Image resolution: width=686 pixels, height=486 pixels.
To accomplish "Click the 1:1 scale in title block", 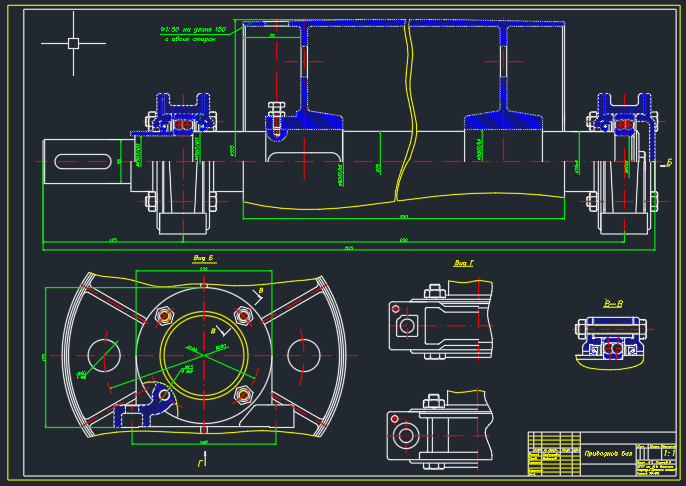I will (669, 453).
